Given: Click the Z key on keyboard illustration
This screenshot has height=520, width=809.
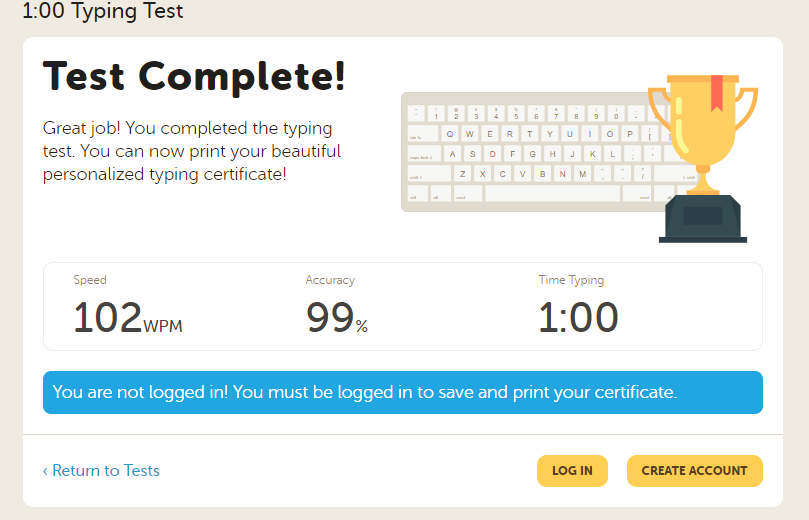Looking at the screenshot, I should (x=462, y=174).
